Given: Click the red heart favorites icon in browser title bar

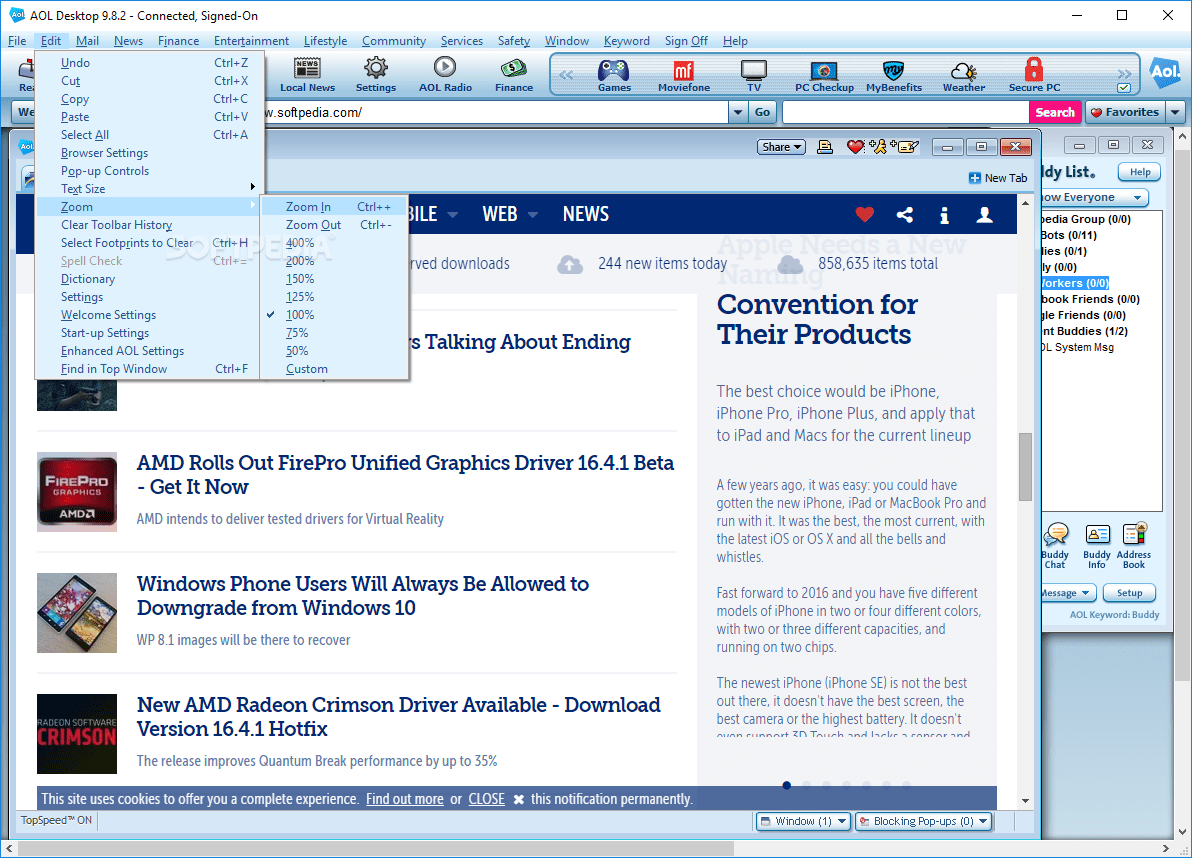Looking at the screenshot, I should coord(855,147).
